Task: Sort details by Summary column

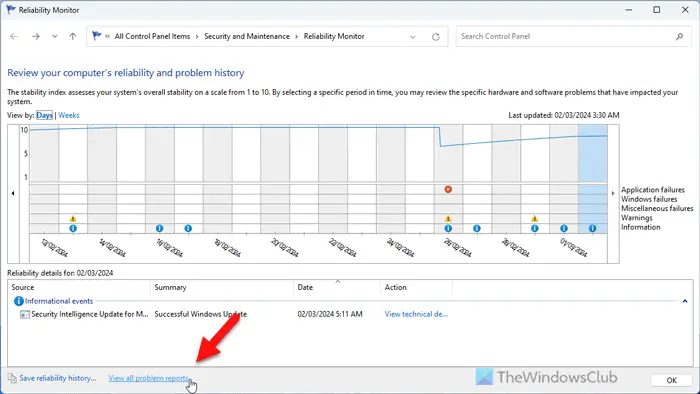Action: pos(222,287)
